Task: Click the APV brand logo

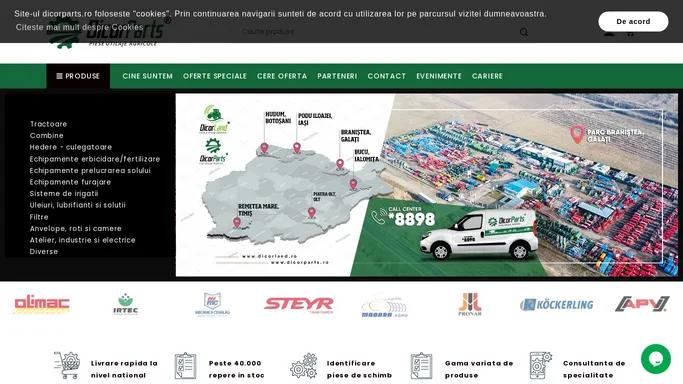Action: (642, 304)
